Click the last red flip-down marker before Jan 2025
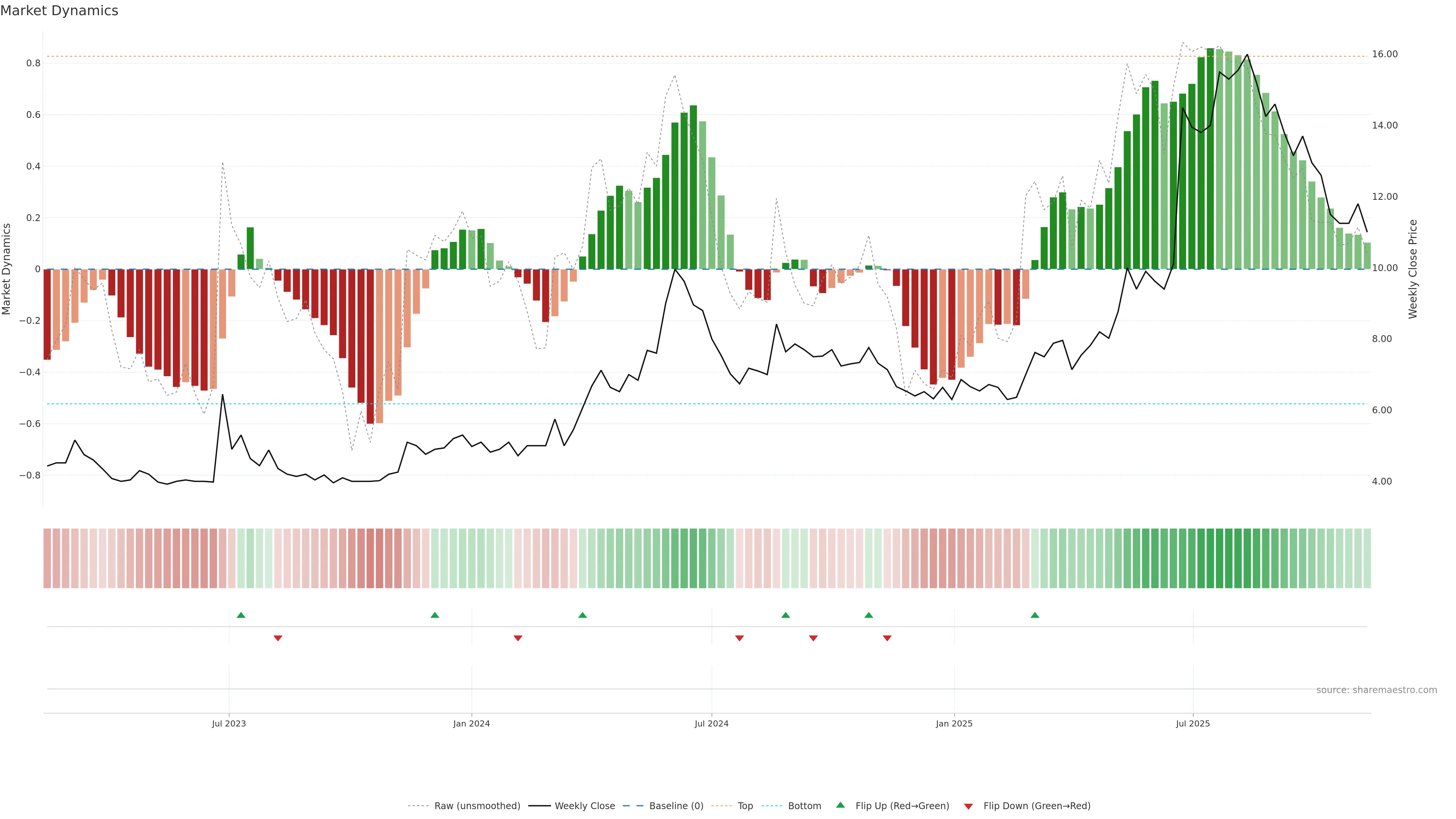The width and height of the screenshot is (1456, 819). 887,638
